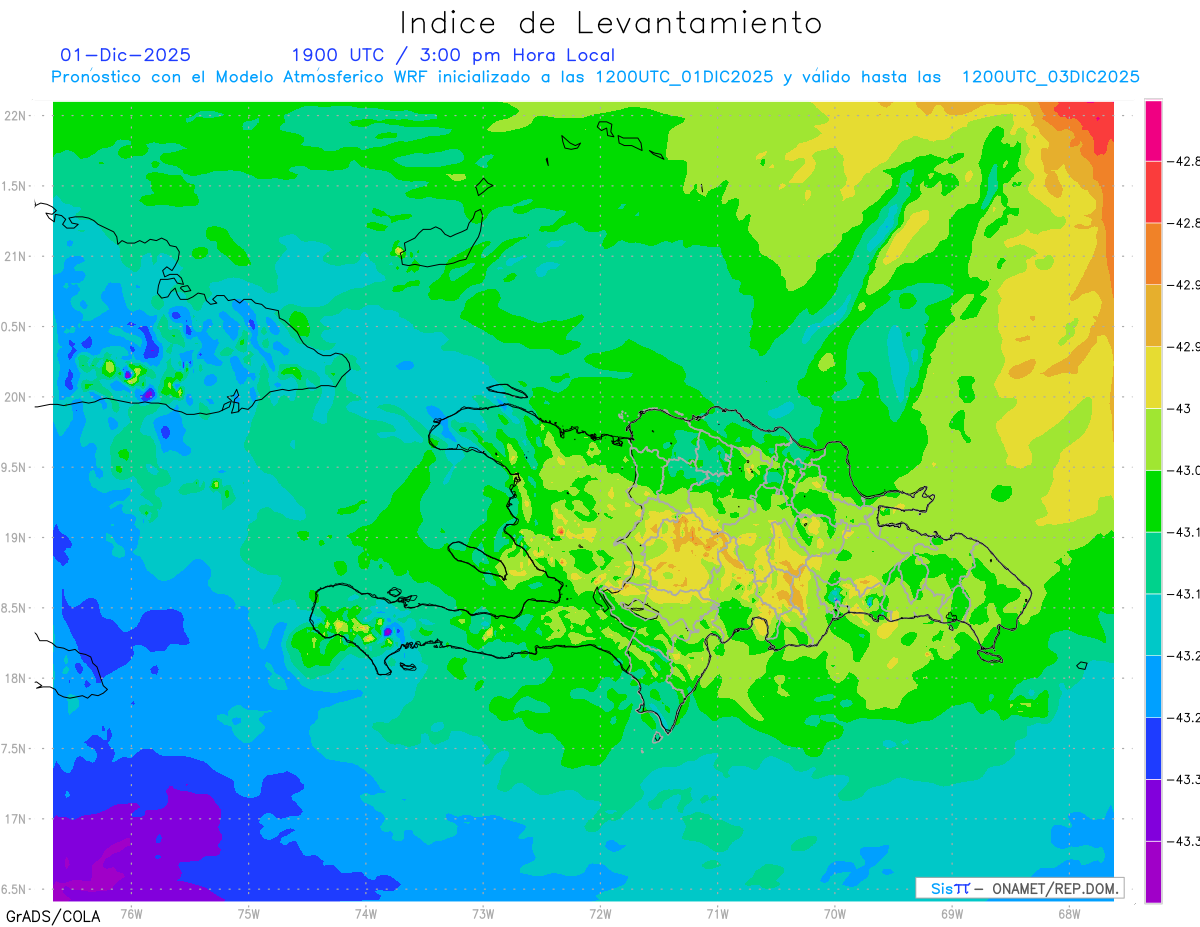The image size is (1200, 927).
Task: Click the title 'Indice de Levantamiento'
Action: click(611, 22)
